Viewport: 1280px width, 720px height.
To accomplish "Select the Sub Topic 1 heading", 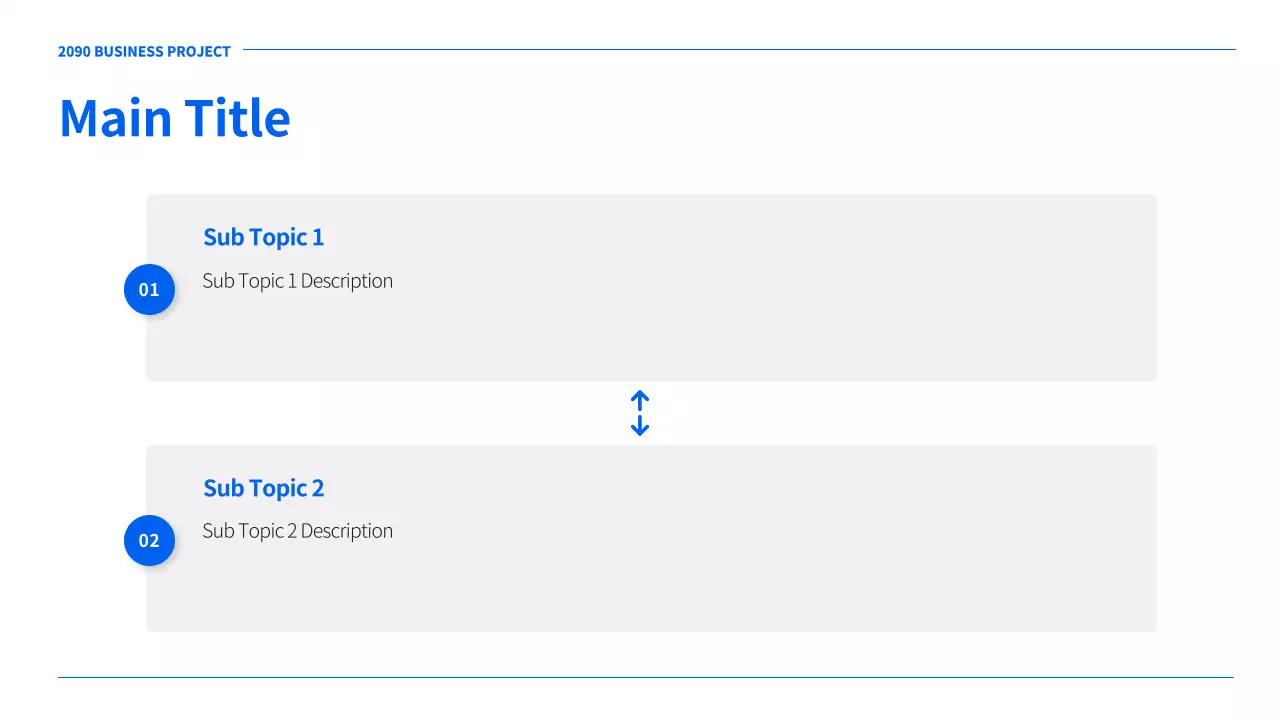I will [x=263, y=237].
